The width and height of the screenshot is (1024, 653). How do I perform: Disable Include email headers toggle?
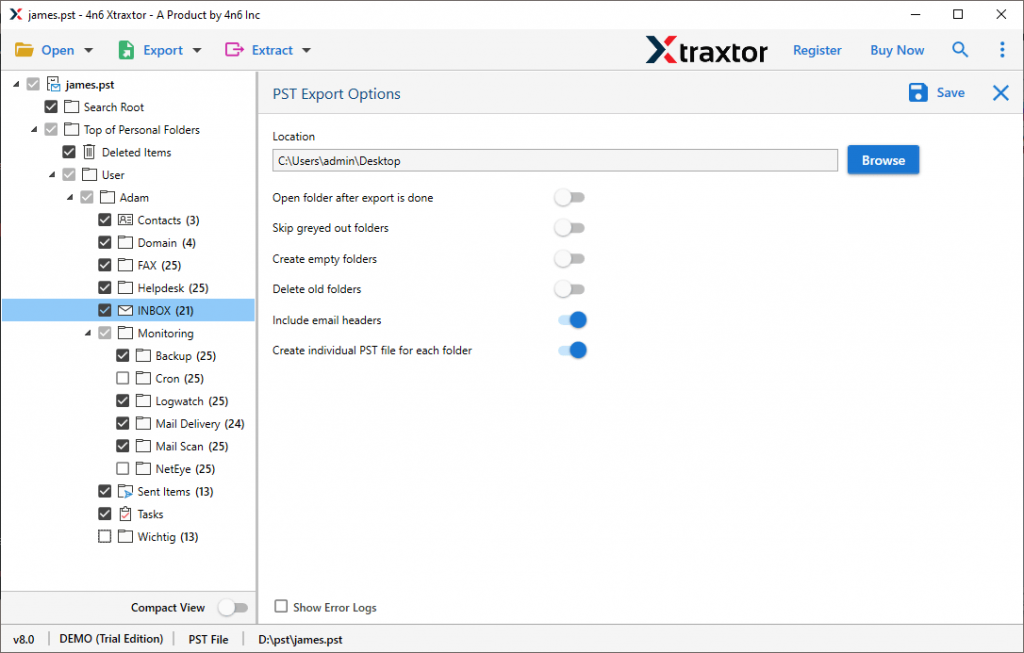(571, 319)
